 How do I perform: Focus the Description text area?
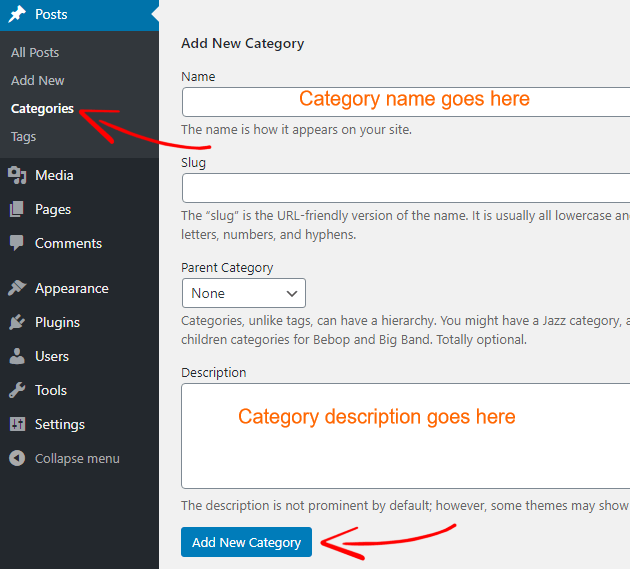click(406, 436)
